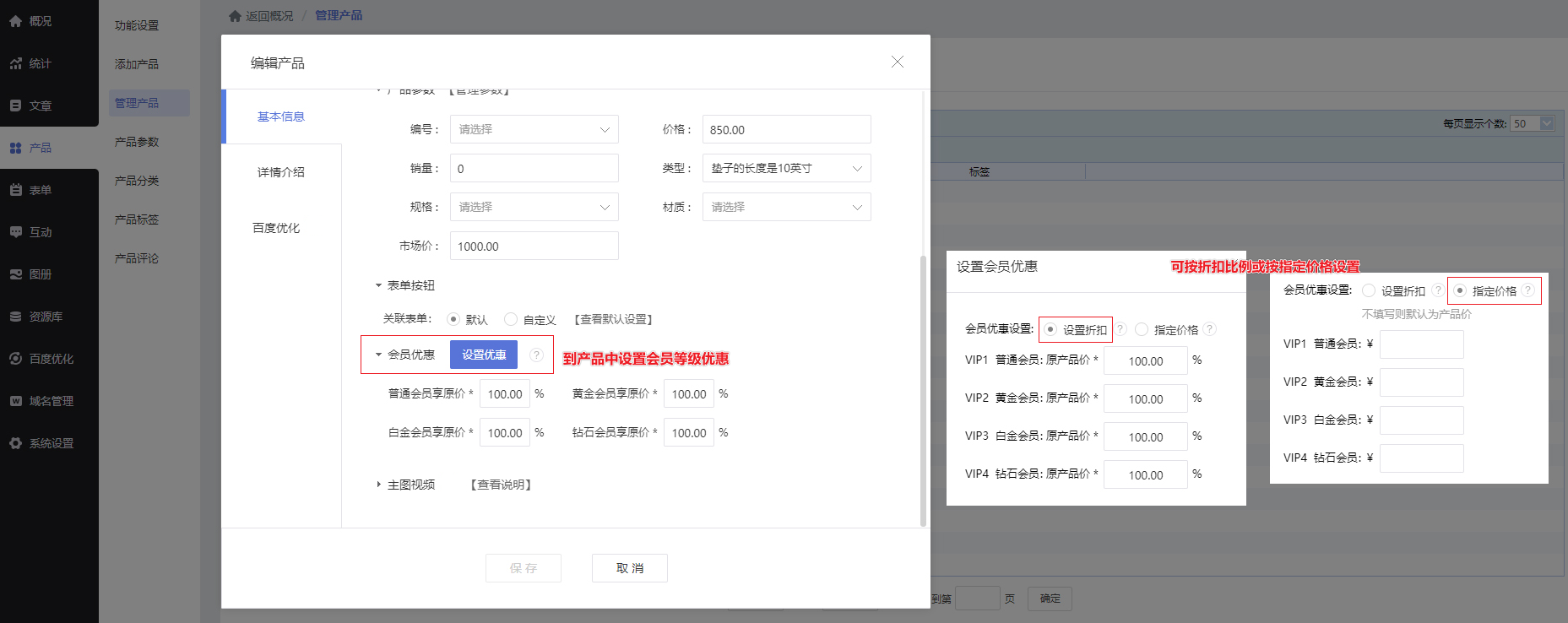1568x623 pixels.
Task: Click the 资源库 database icon in sidebar
Action: coord(15,317)
